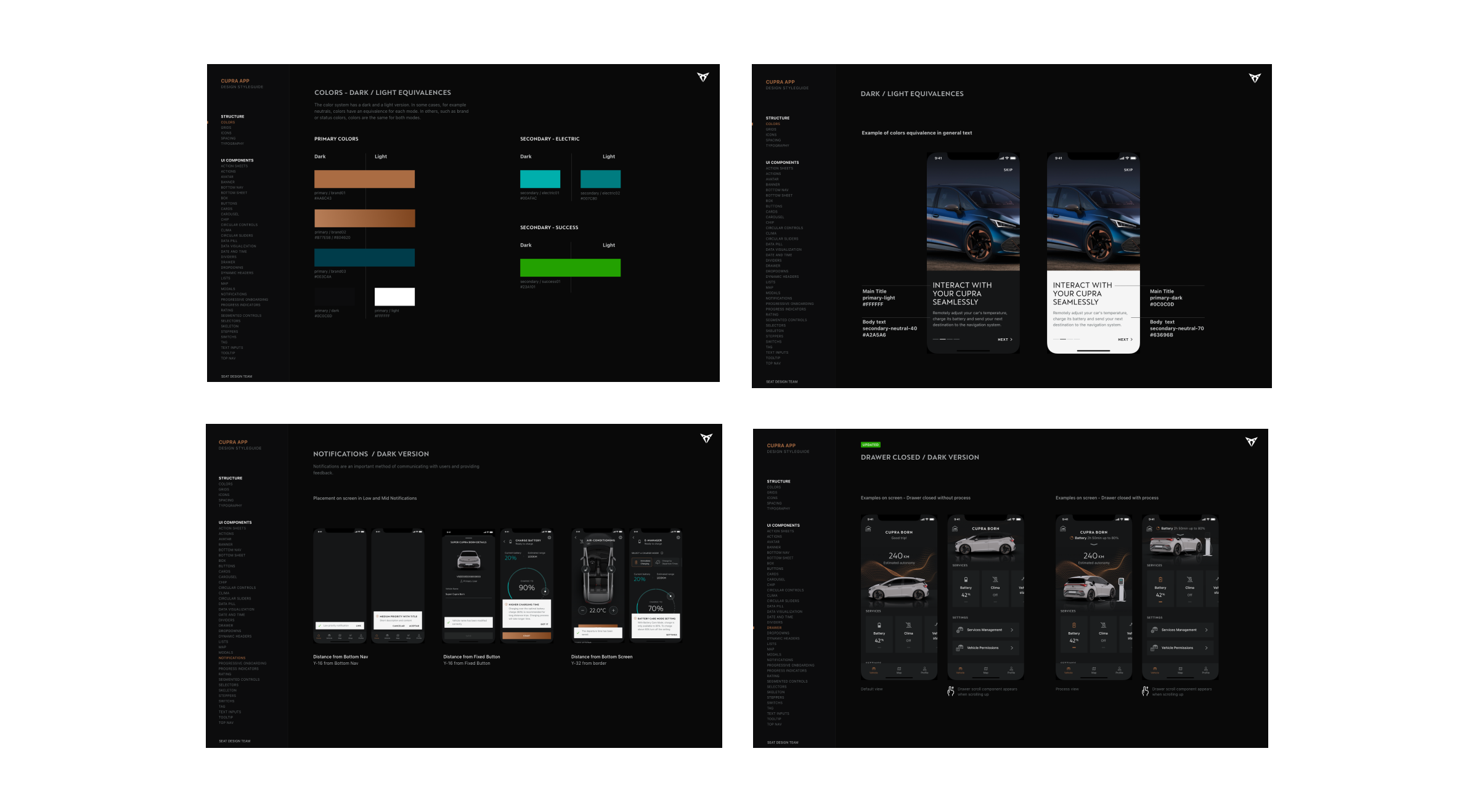This screenshot has width=1479, height=812.
Task: Open the Vehicle Permissions row beside the Default view phone
Action: click(x=986, y=648)
